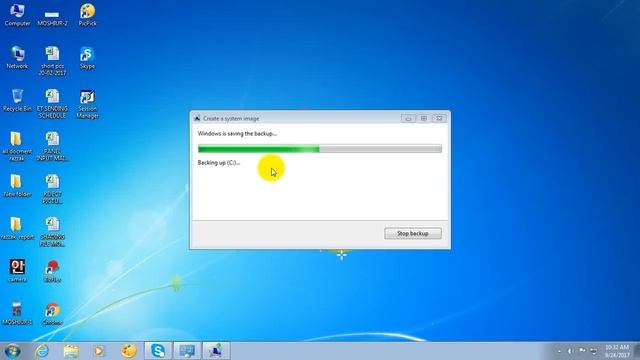Select the Session Manager shortcut
Viewport: 640px width, 360px height.
87,104
